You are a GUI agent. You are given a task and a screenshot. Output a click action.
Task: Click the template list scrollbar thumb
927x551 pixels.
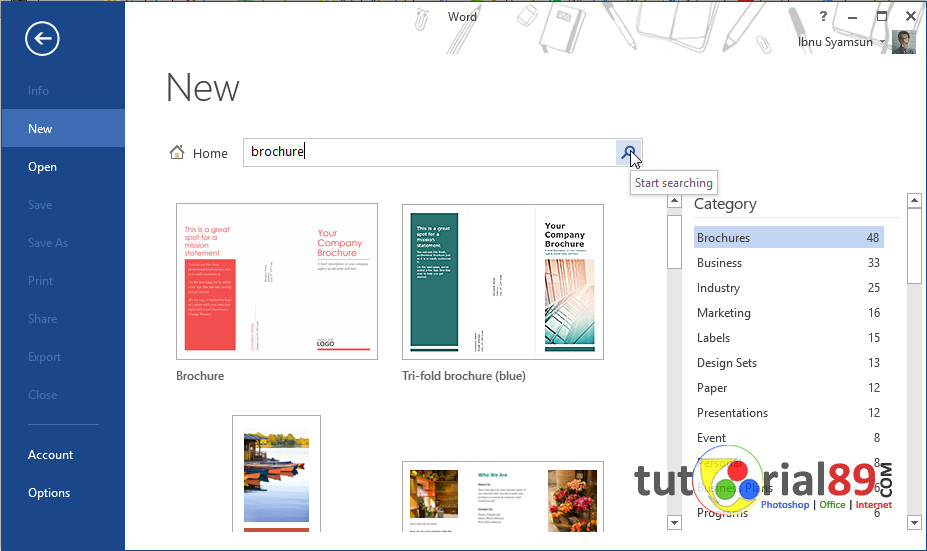pos(675,242)
